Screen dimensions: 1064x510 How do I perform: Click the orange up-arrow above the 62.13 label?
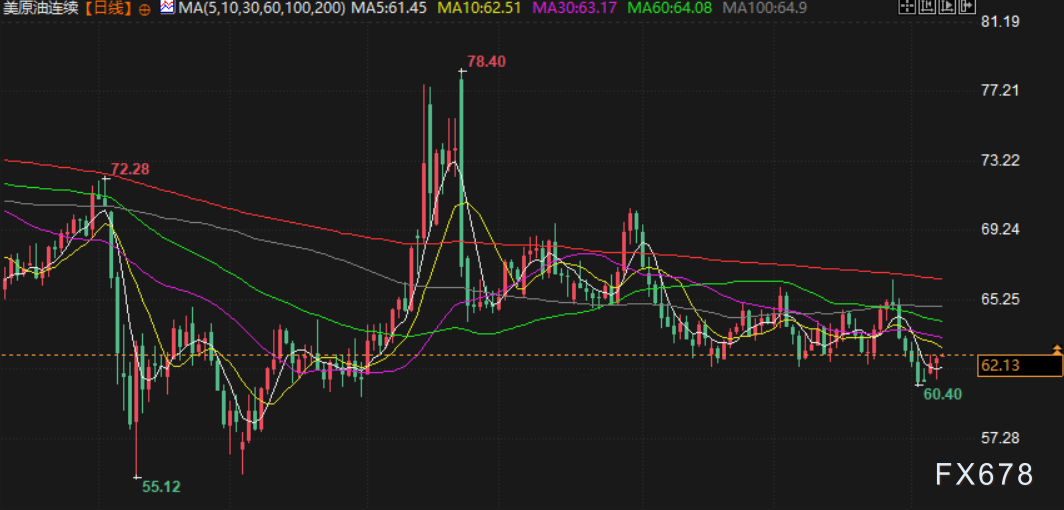1057,348
